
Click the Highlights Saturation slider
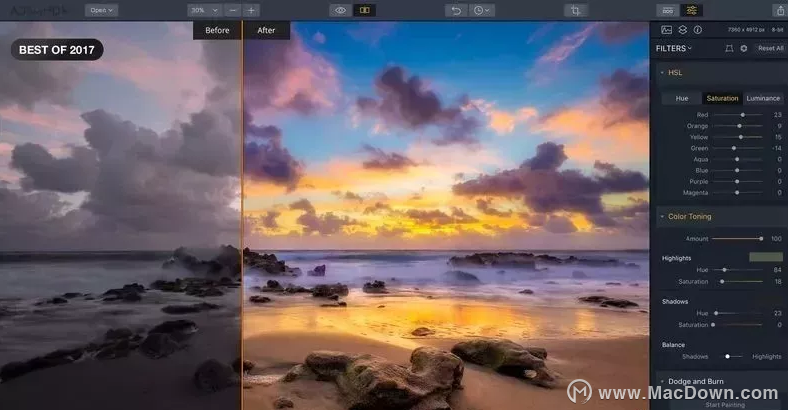(738, 281)
